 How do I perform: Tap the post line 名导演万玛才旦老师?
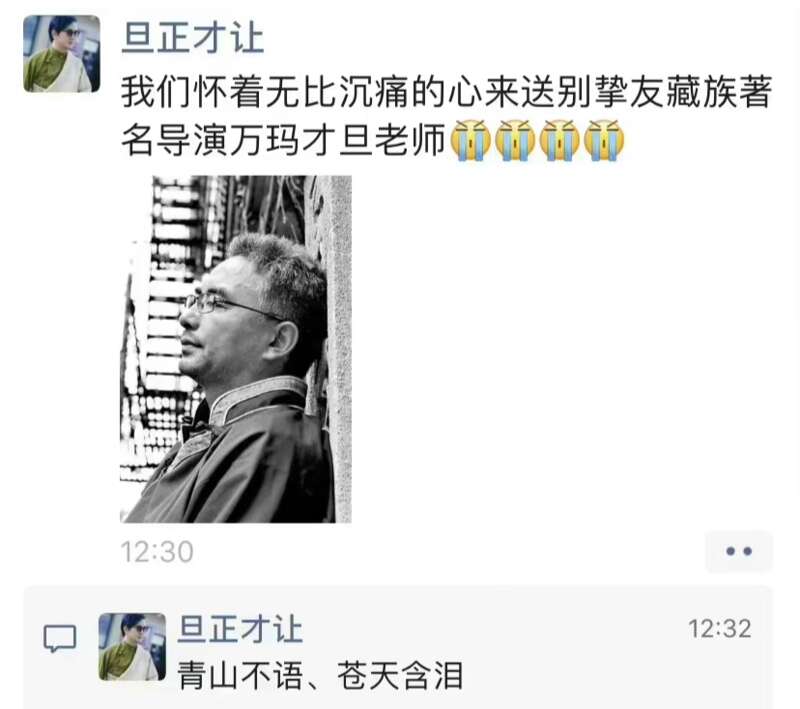point(284,140)
